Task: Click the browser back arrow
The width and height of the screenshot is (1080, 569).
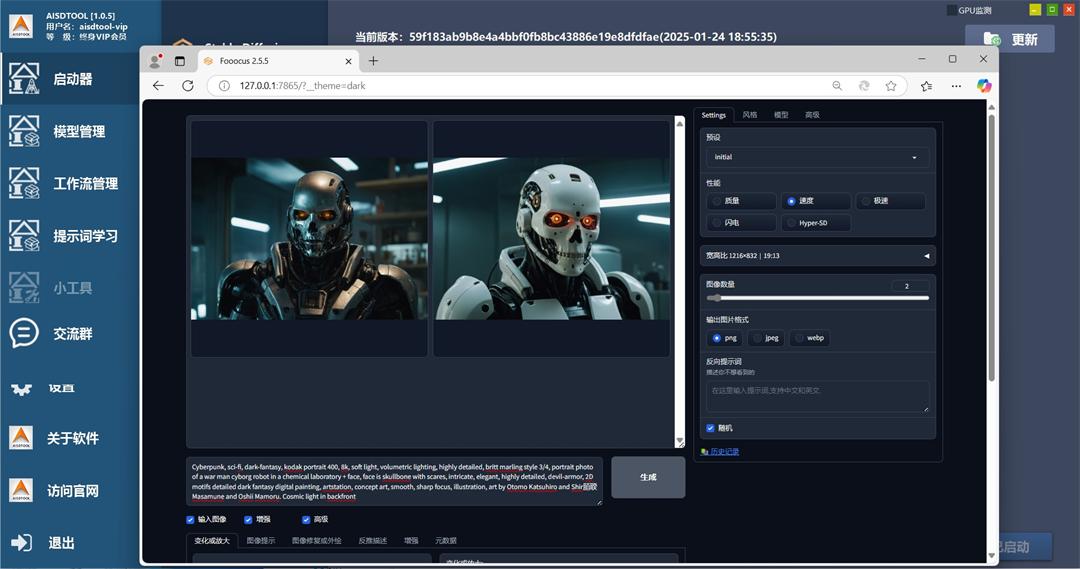Action: pos(158,86)
